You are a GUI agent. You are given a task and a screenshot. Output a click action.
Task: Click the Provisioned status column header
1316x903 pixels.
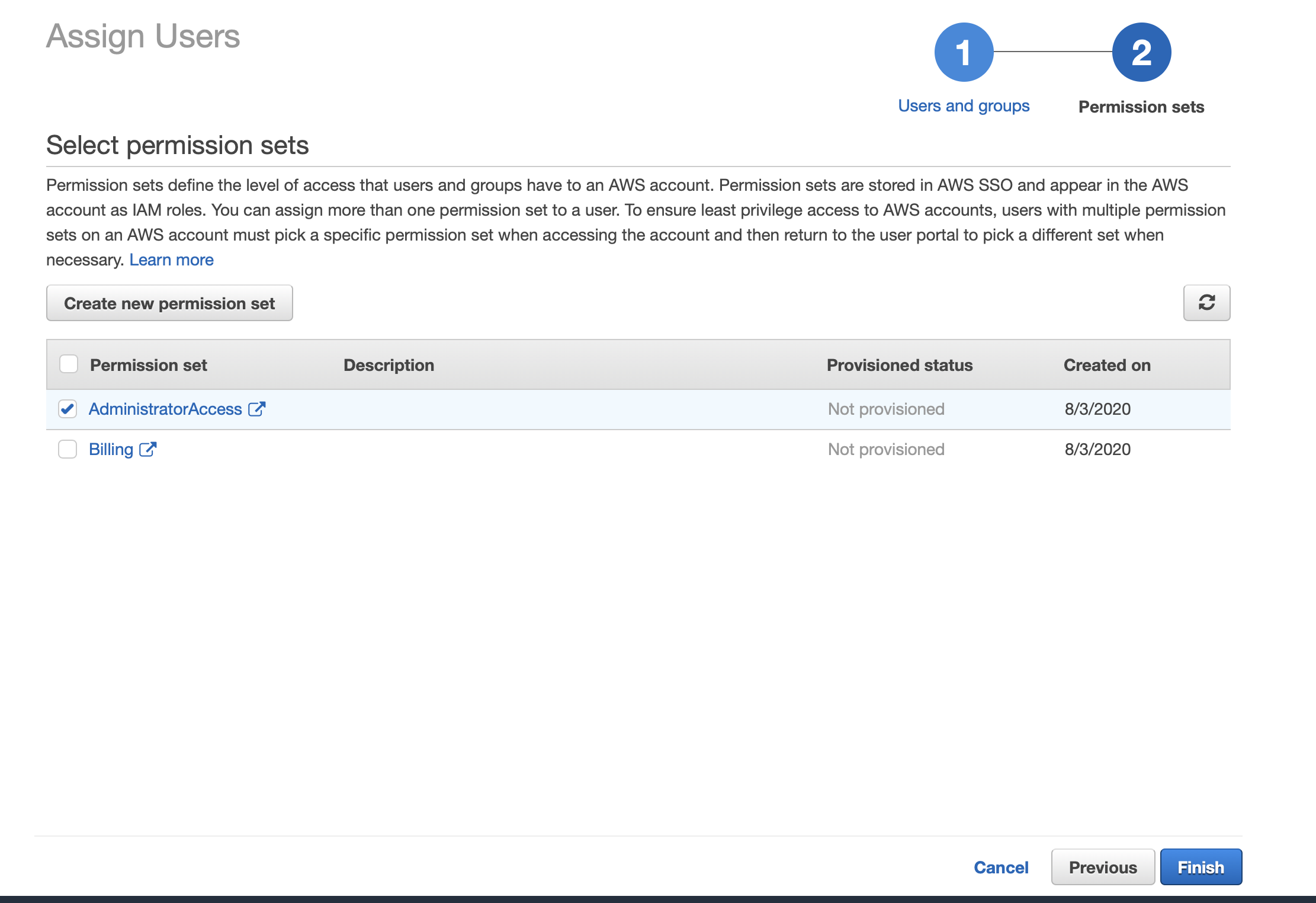[900, 365]
